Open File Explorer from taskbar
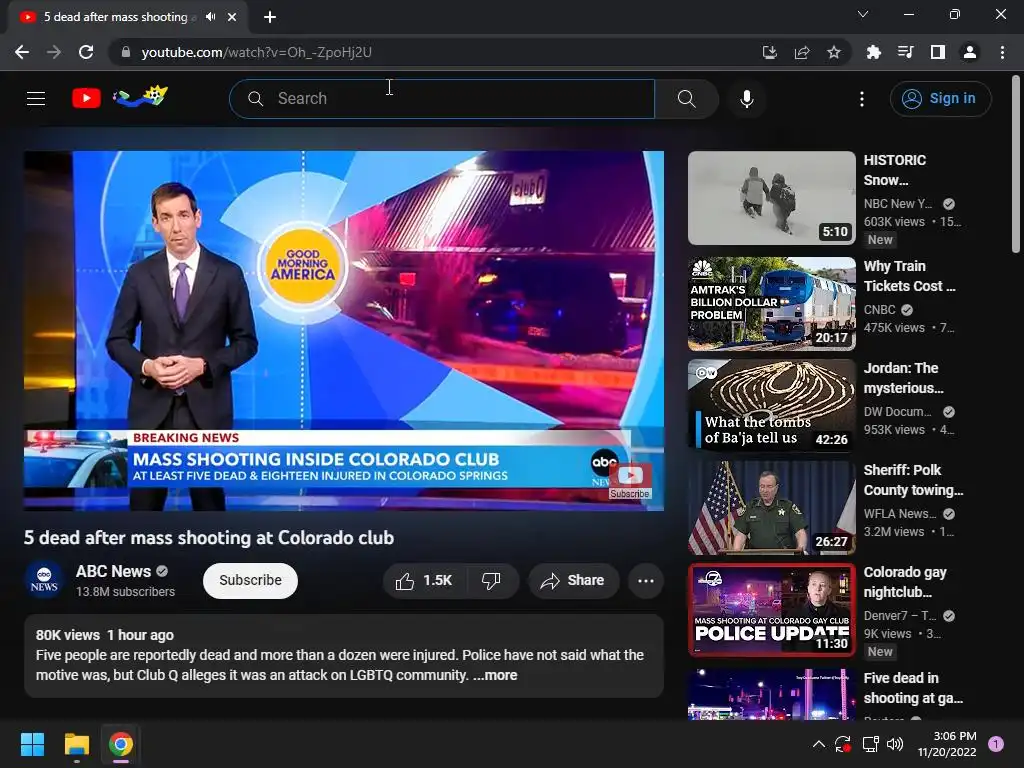This screenshot has height=768, width=1024. click(x=76, y=744)
